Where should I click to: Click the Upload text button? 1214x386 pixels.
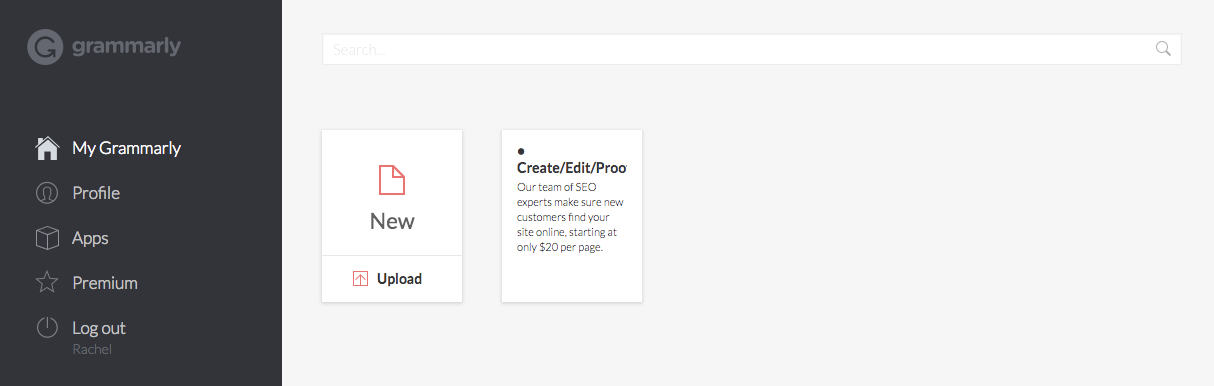[x=399, y=279]
